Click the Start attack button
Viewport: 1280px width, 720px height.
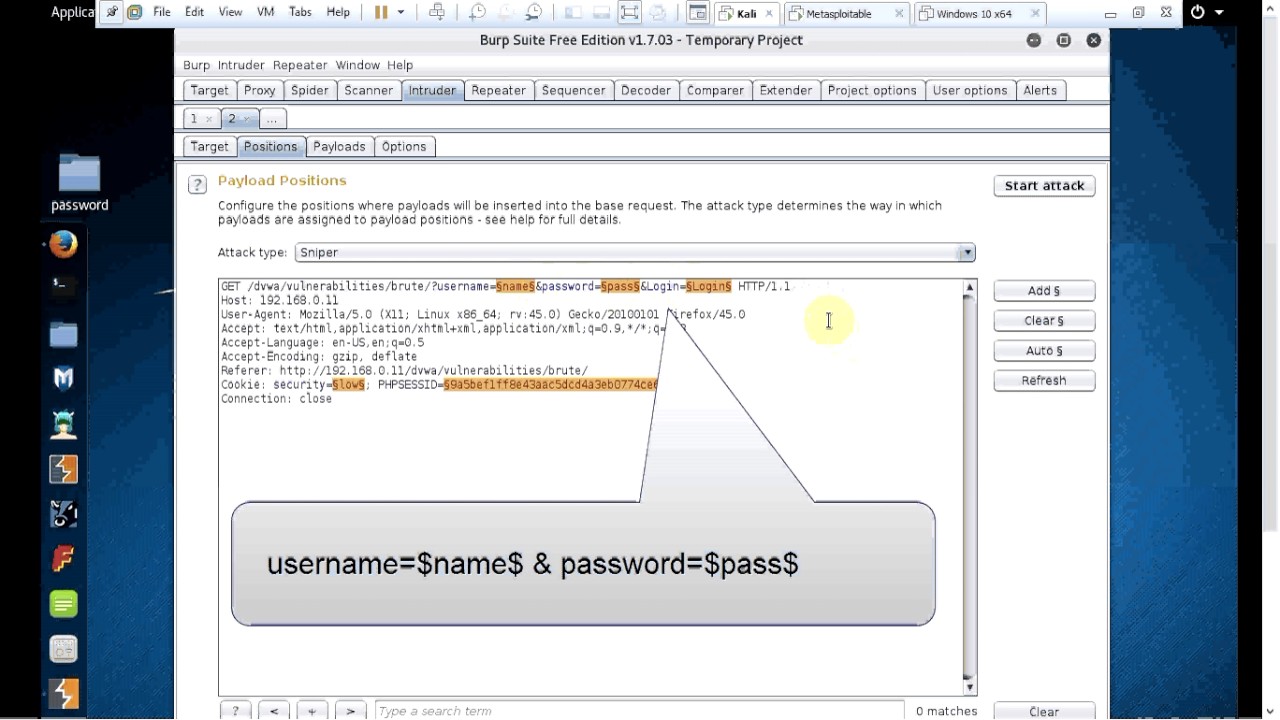point(1044,185)
